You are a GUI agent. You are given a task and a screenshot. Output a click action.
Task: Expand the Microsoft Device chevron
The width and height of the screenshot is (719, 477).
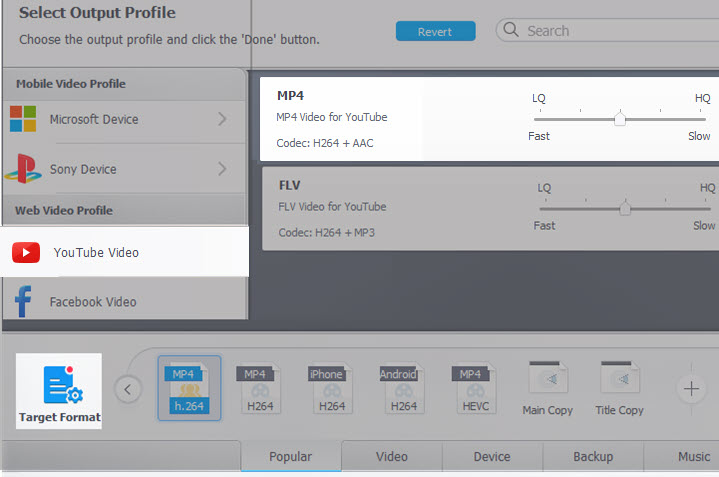point(222,119)
